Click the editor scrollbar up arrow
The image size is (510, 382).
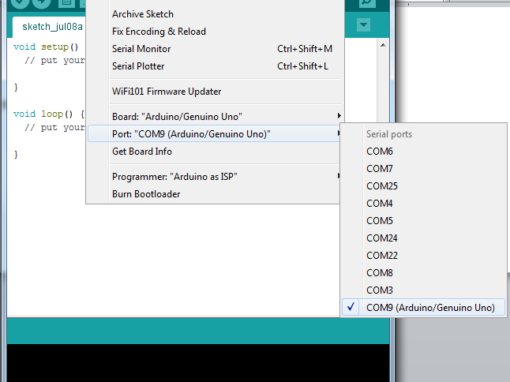tap(383, 45)
